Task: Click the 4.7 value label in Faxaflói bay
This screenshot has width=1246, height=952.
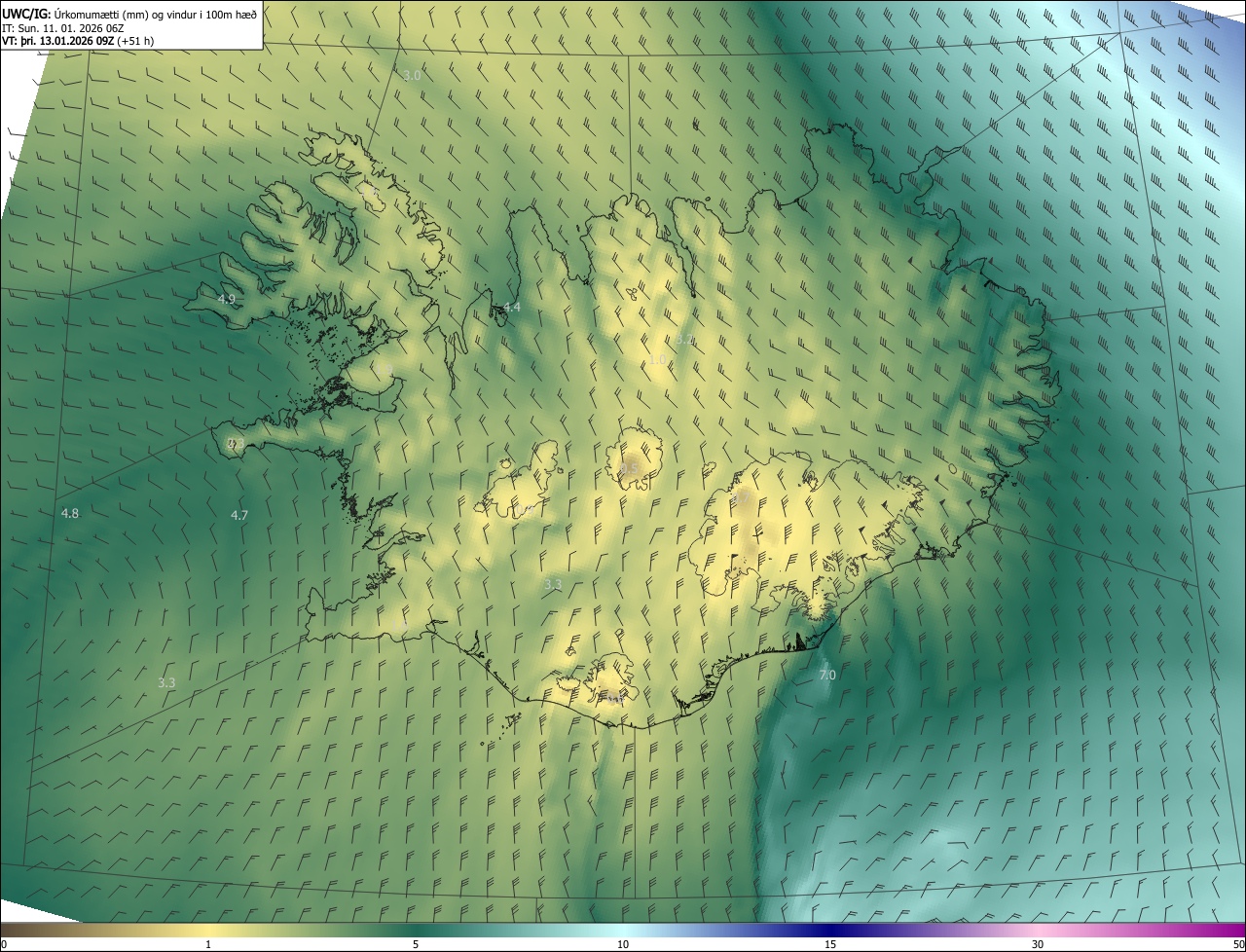Action: tap(239, 515)
